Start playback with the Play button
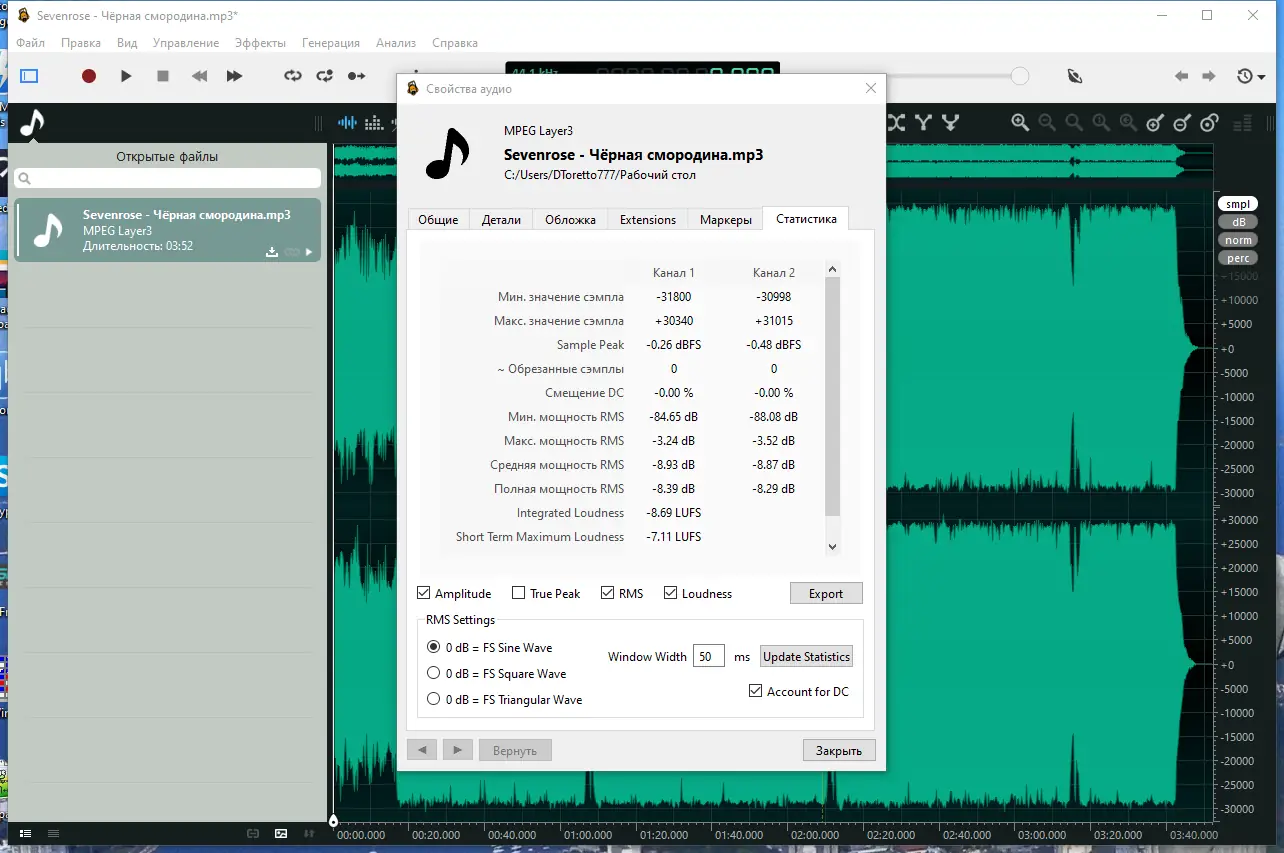1284x853 pixels. [126, 76]
